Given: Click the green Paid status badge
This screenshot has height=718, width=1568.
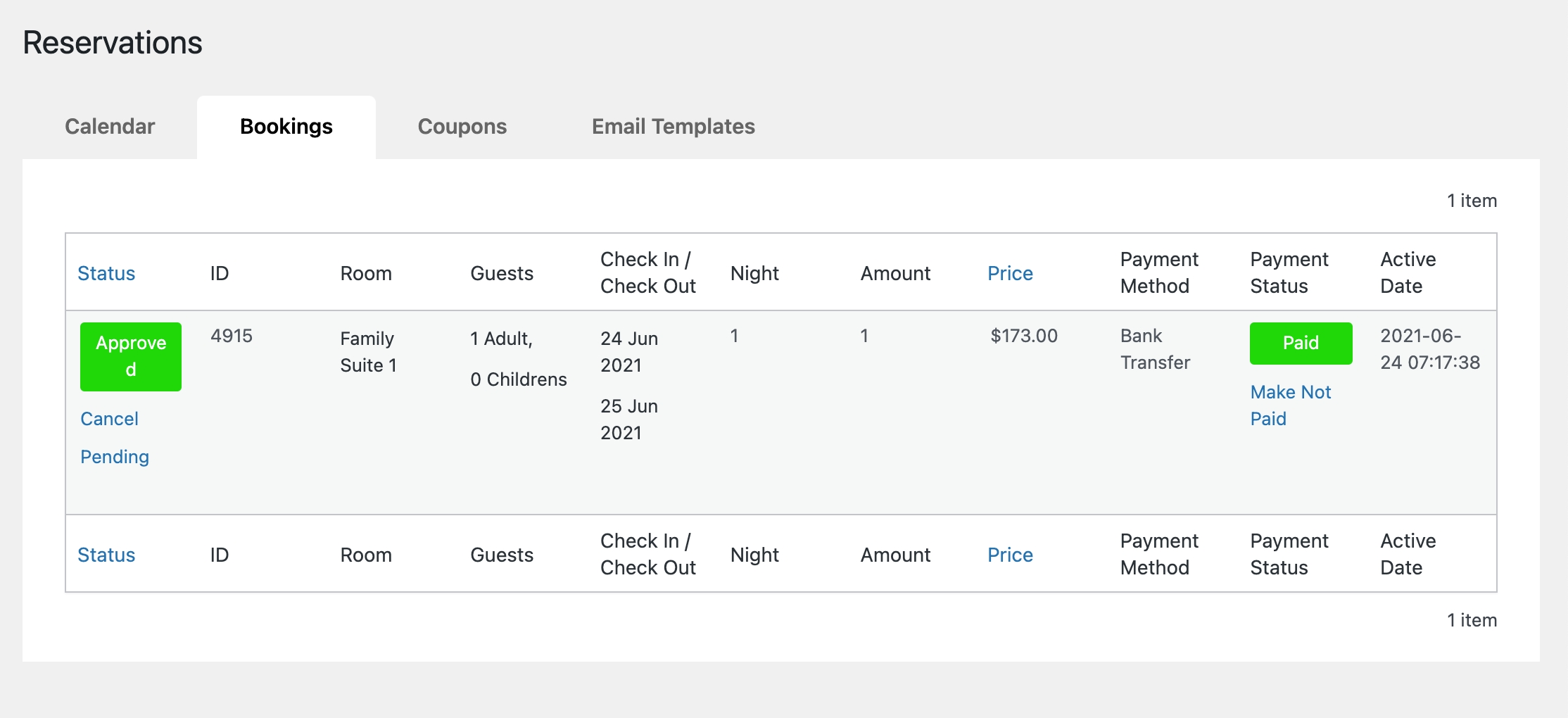Looking at the screenshot, I should tap(1301, 343).
